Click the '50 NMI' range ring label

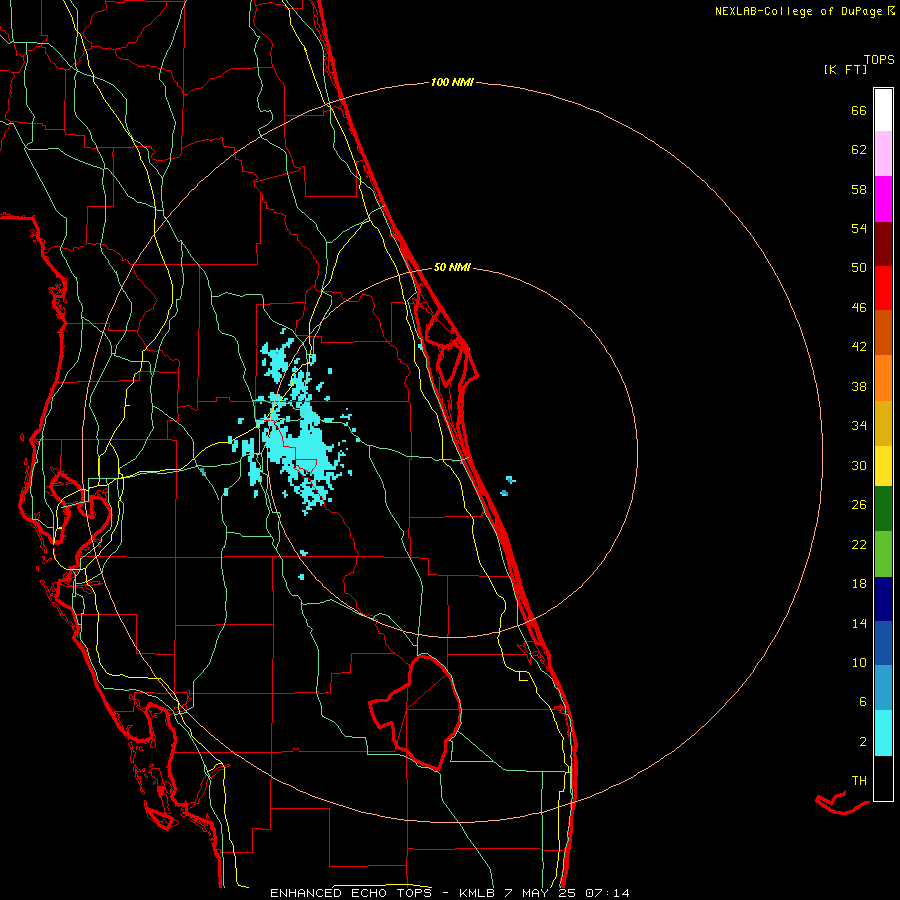452,267
